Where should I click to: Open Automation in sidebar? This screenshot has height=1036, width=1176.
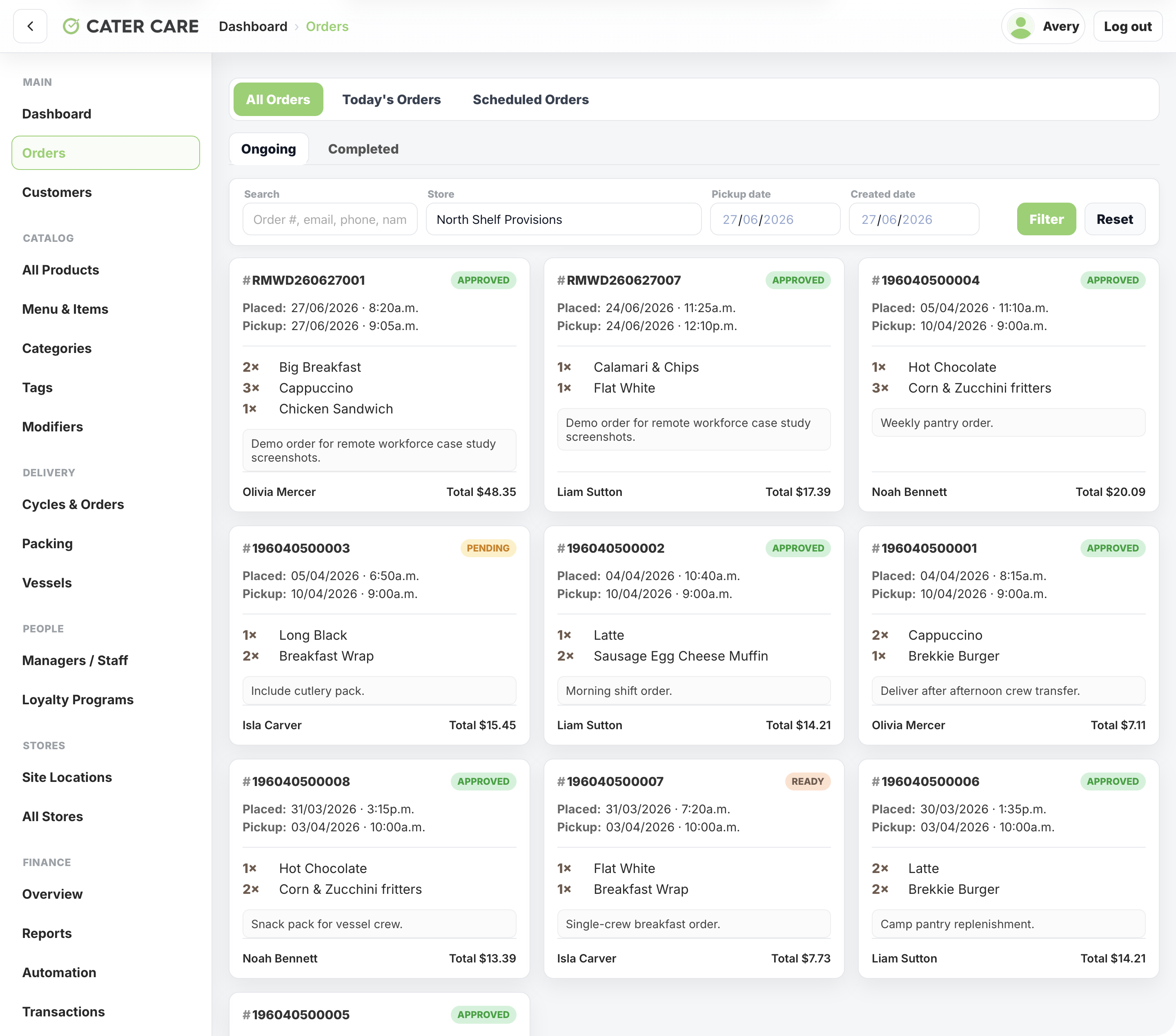[106, 972]
